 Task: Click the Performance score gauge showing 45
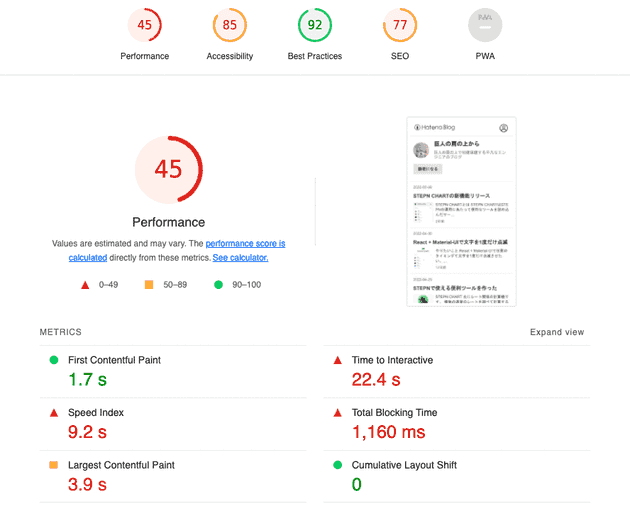coord(145,25)
